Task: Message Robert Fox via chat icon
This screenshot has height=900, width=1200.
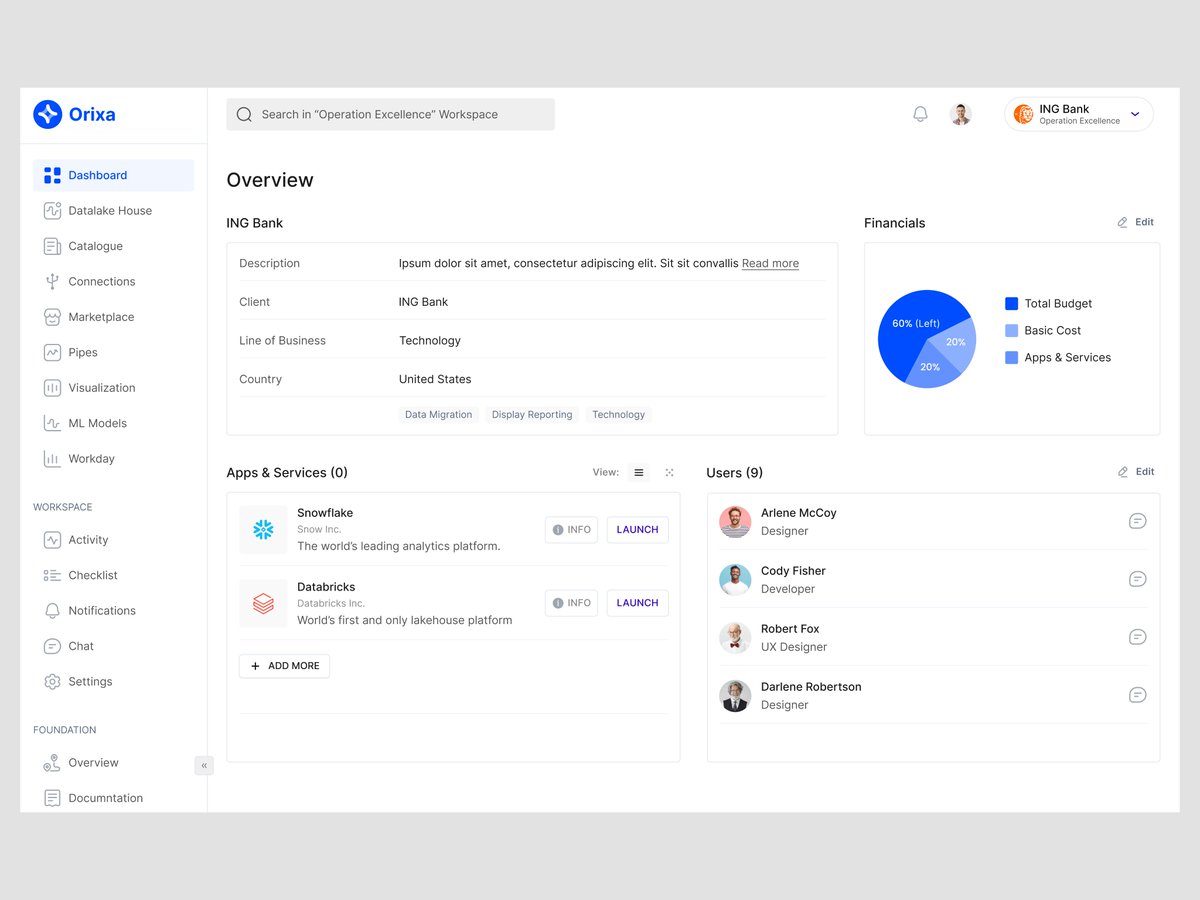Action: click(1137, 637)
